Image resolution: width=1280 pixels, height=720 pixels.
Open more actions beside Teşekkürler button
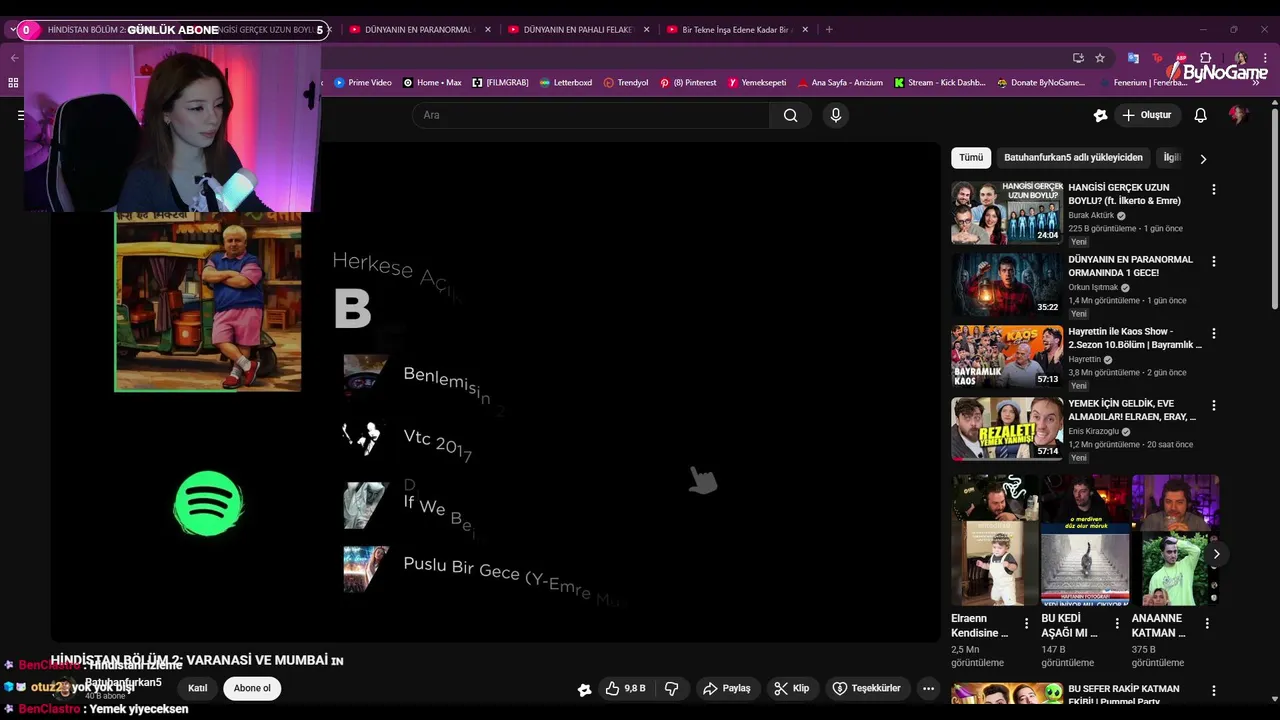[928, 688]
